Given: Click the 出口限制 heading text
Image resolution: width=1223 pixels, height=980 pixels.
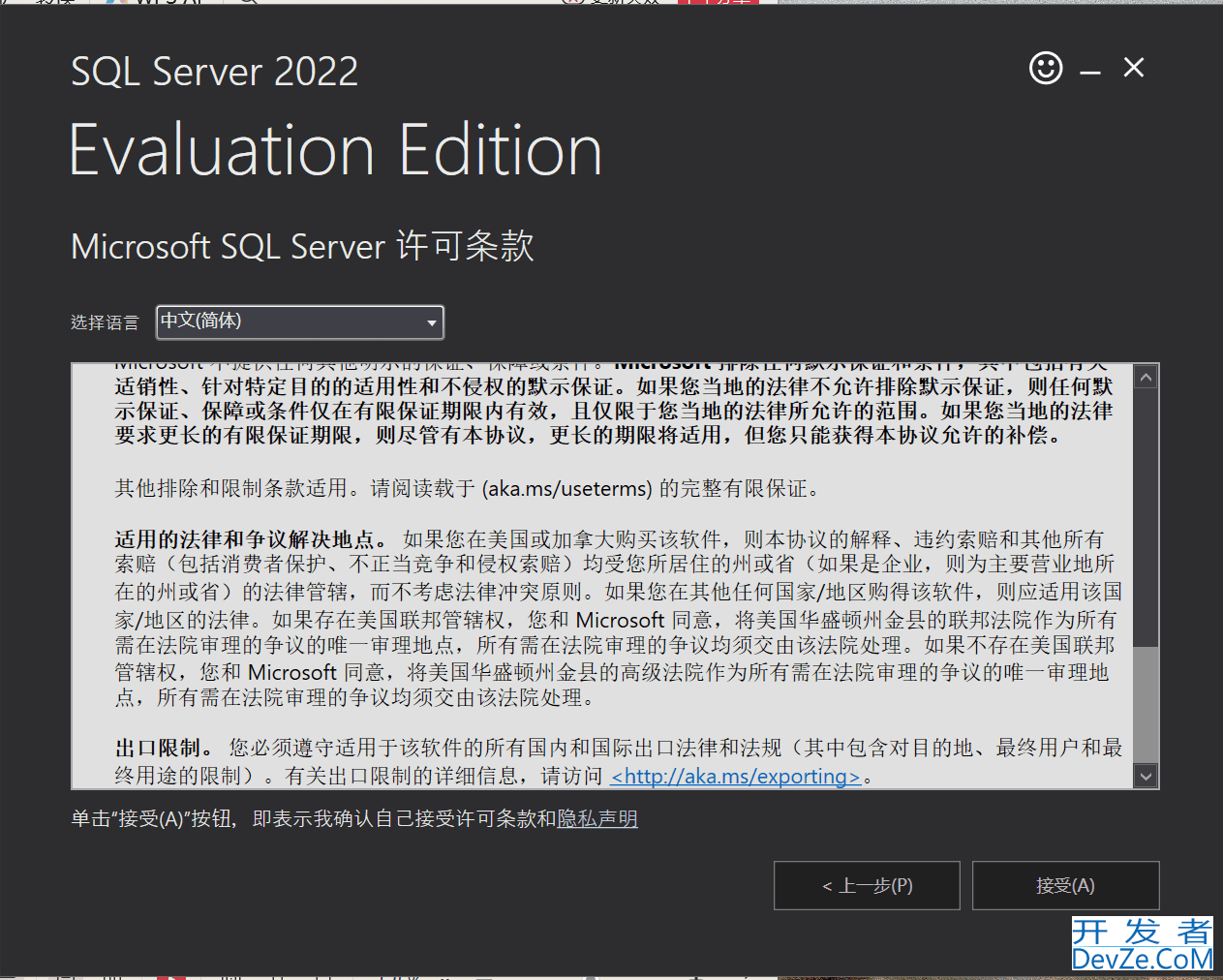Looking at the screenshot, I should 165,749.
